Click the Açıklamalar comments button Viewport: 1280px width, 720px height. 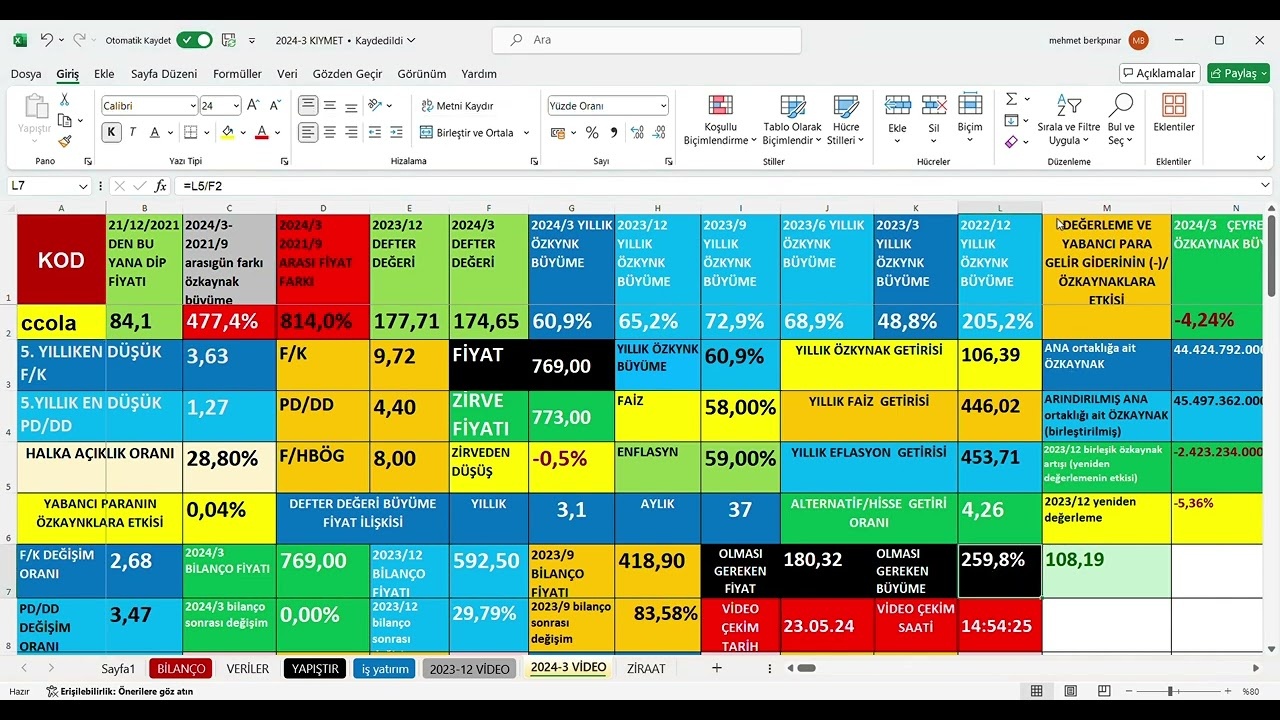click(x=1160, y=73)
